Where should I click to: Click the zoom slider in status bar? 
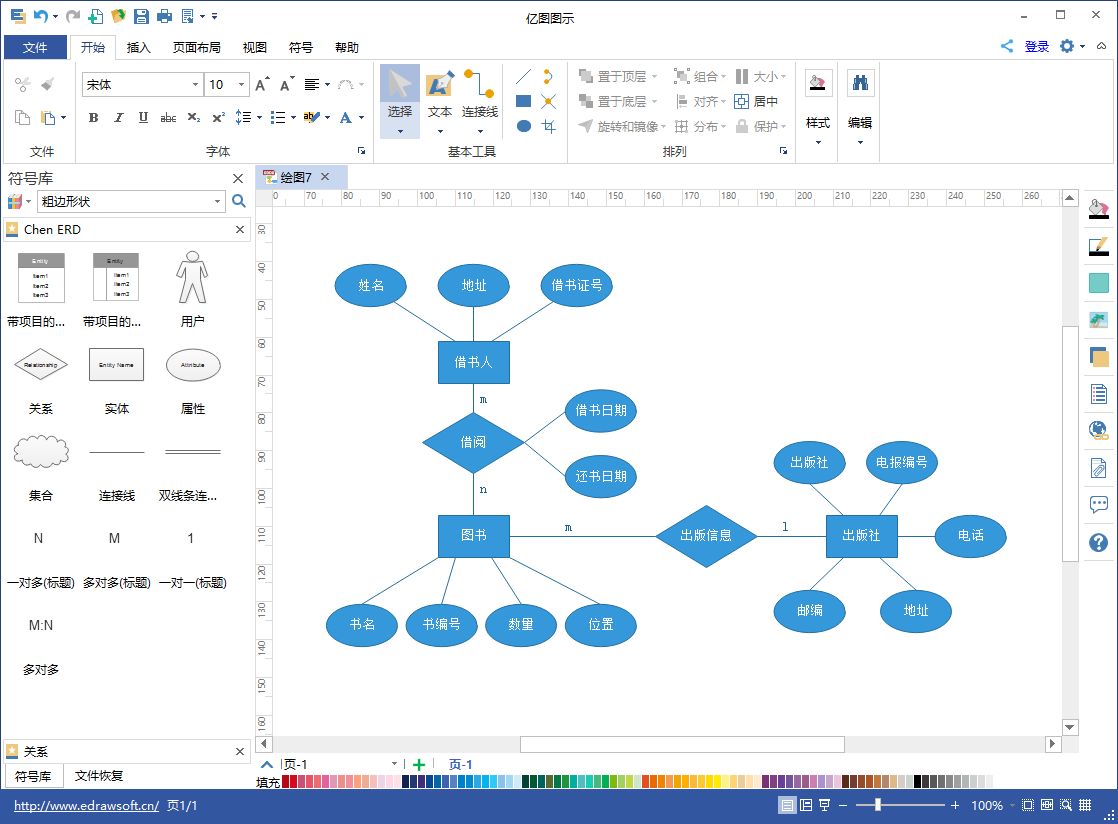878,805
